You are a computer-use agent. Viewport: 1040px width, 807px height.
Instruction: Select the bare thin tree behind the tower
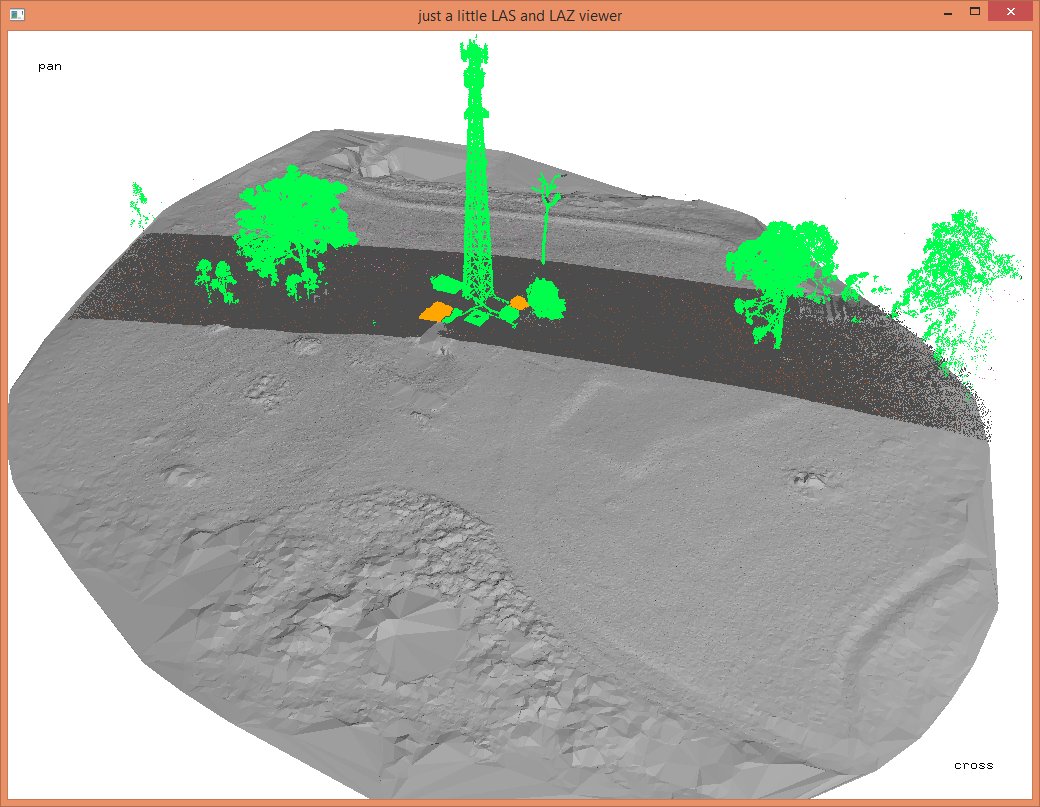tap(546, 215)
